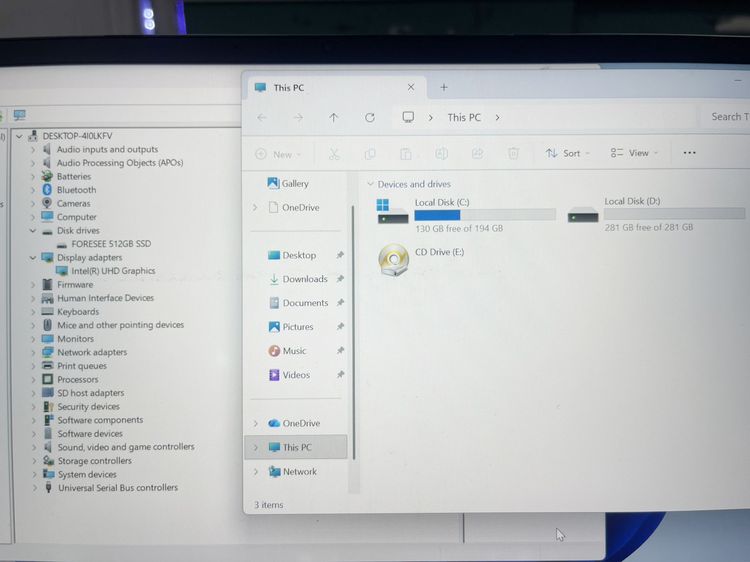Viewport: 750px width, 562px height.
Task: Click the Share icon in toolbar
Action: tap(477, 154)
